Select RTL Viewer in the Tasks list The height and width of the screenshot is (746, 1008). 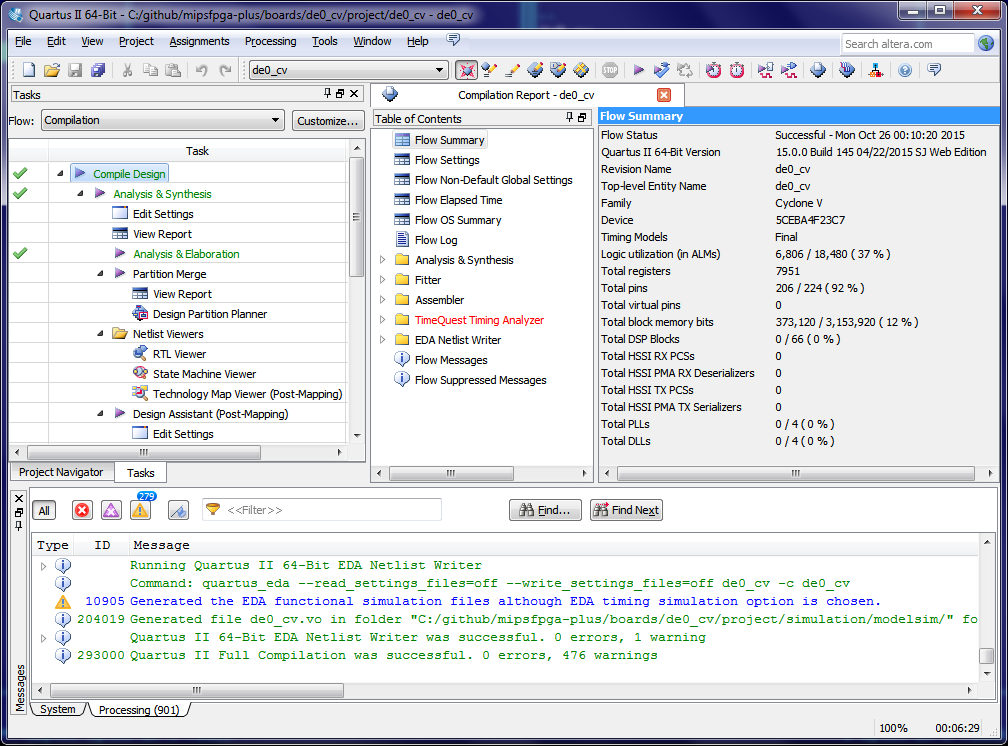179,354
